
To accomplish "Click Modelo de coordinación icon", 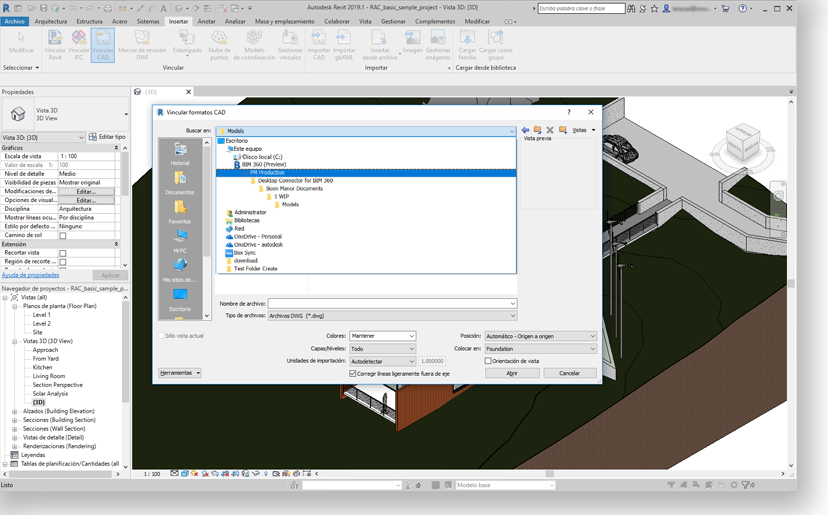I will point(254,44).
